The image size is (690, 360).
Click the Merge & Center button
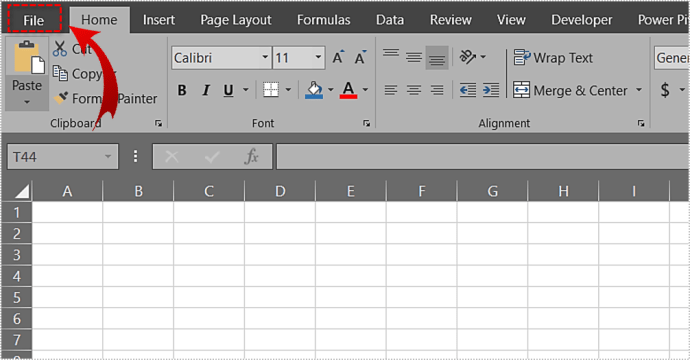point(571,90)
